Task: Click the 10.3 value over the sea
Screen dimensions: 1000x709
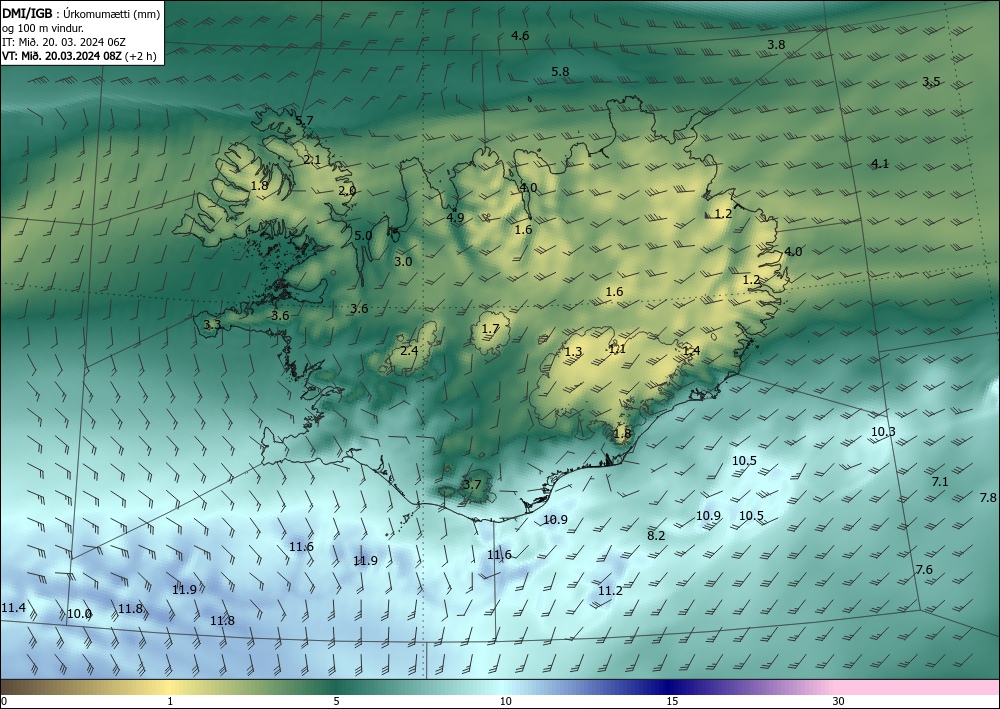Action: click(883, 432)
